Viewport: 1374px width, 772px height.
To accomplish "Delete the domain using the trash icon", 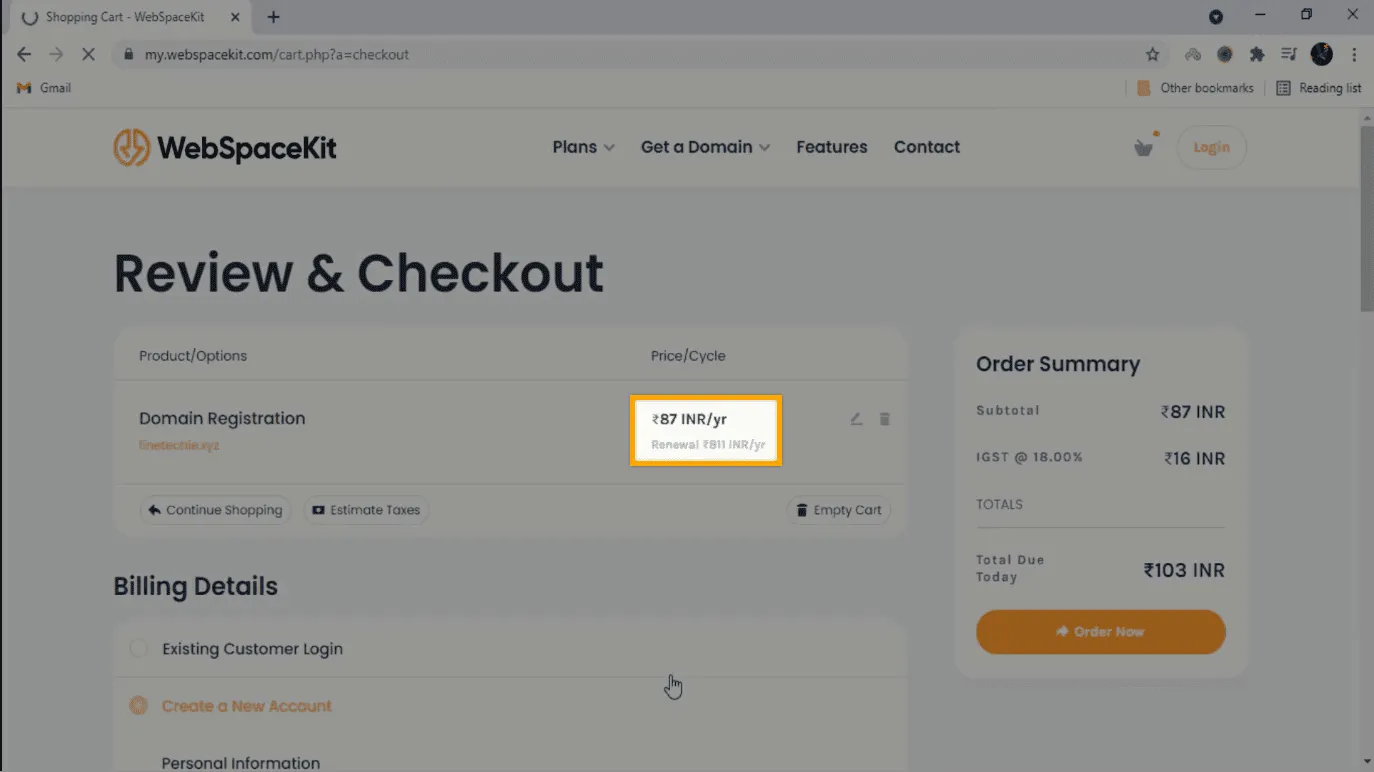I will point(885,419).
